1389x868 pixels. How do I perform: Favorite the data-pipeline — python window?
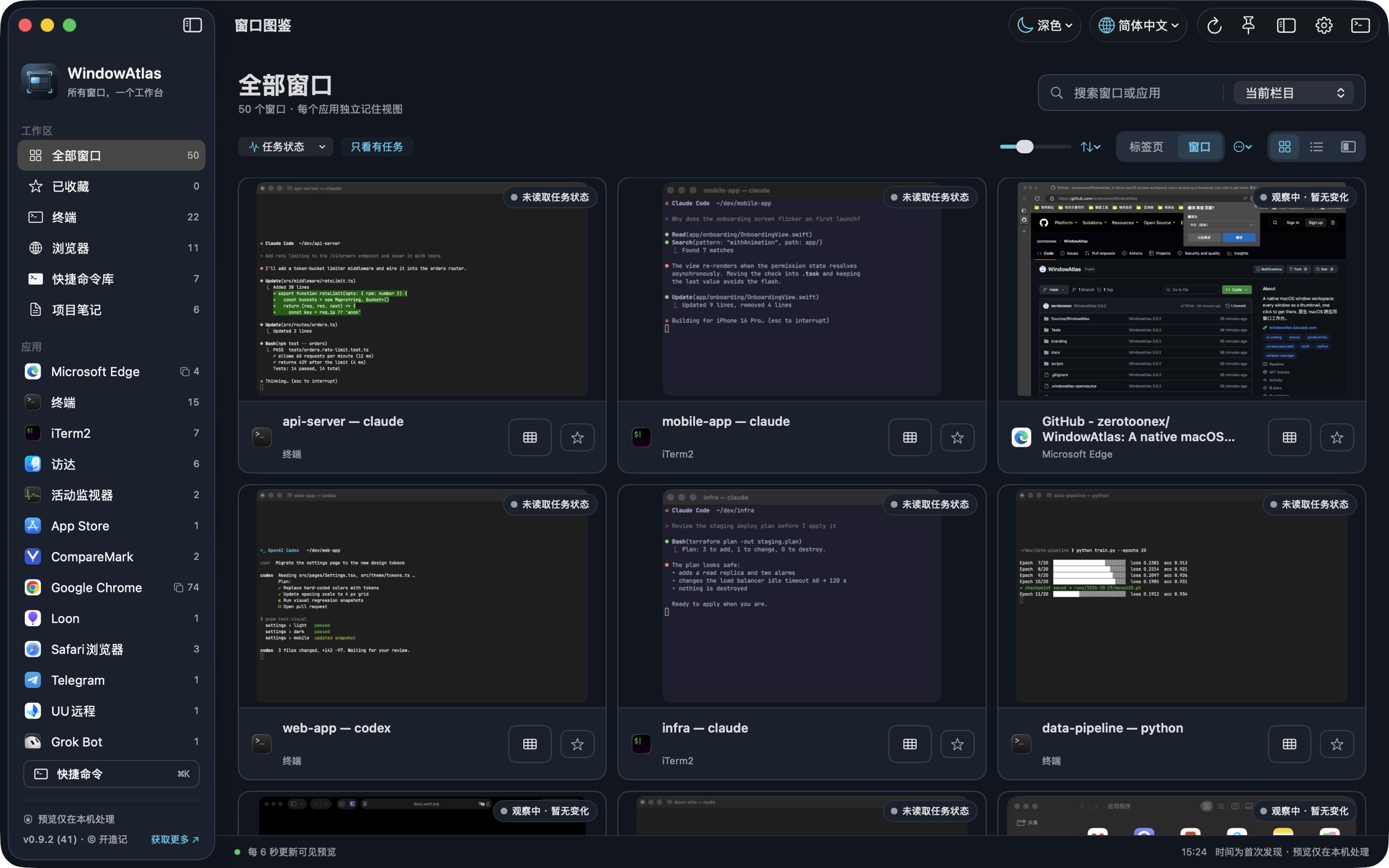[x=1336, y=744]
